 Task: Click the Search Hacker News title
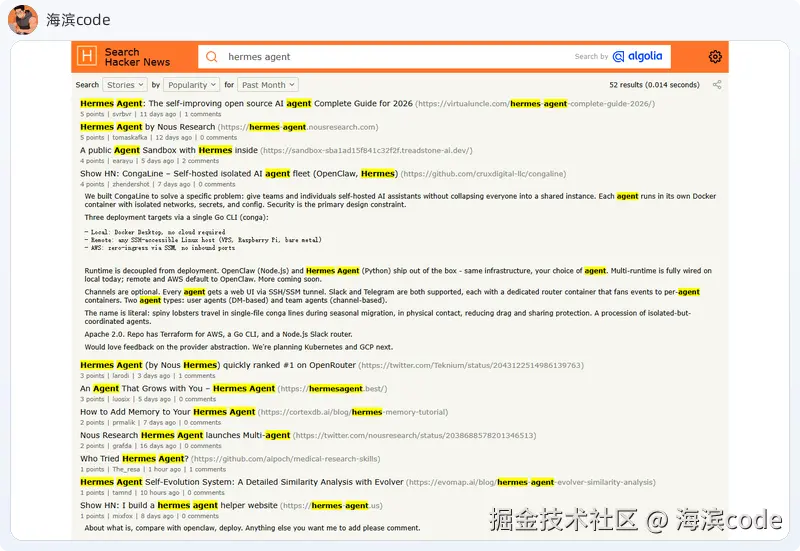click(x=137, y=57)
